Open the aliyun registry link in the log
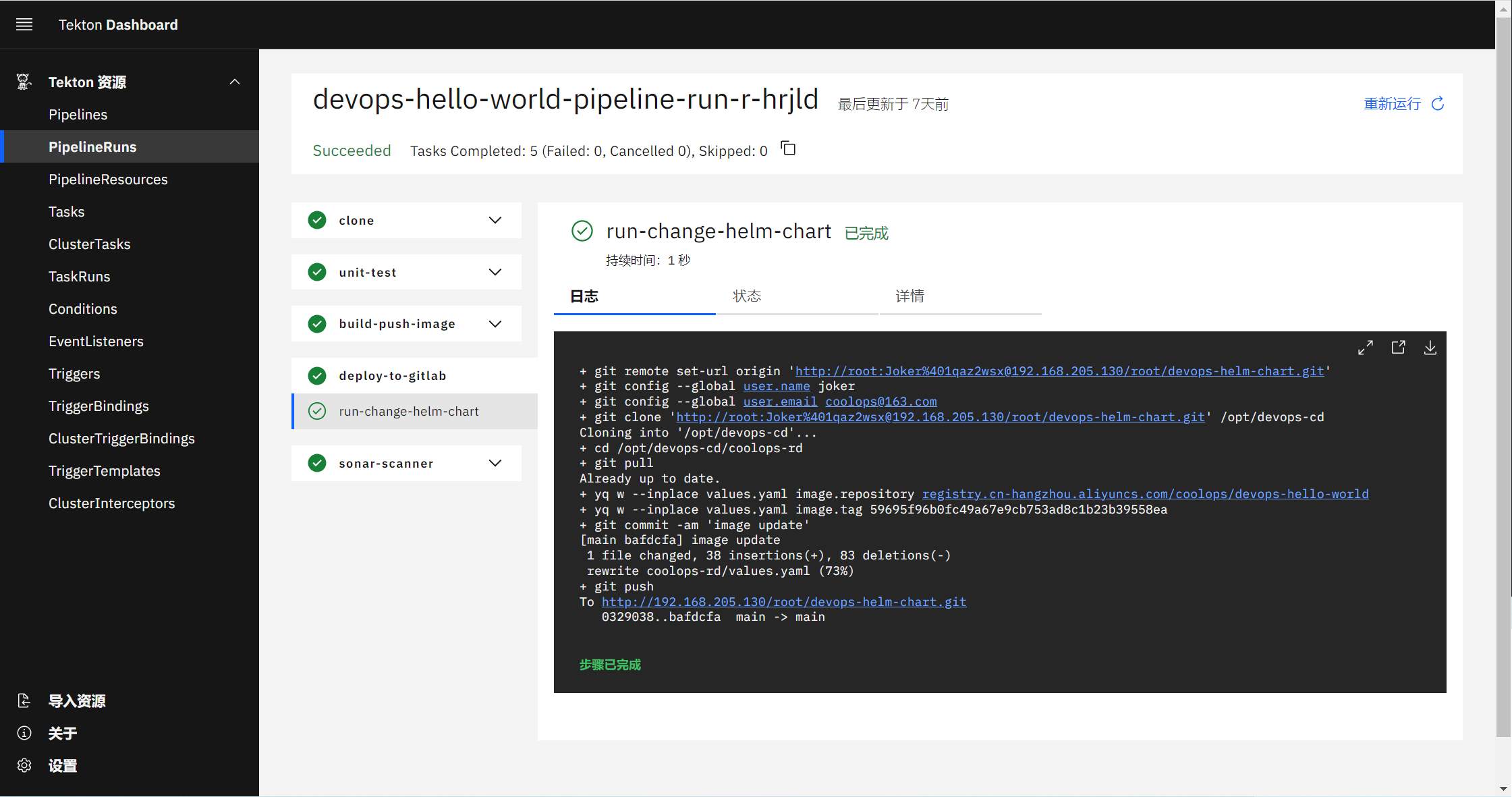The width and height of the screenshot is (1512, 797). 1146,494
